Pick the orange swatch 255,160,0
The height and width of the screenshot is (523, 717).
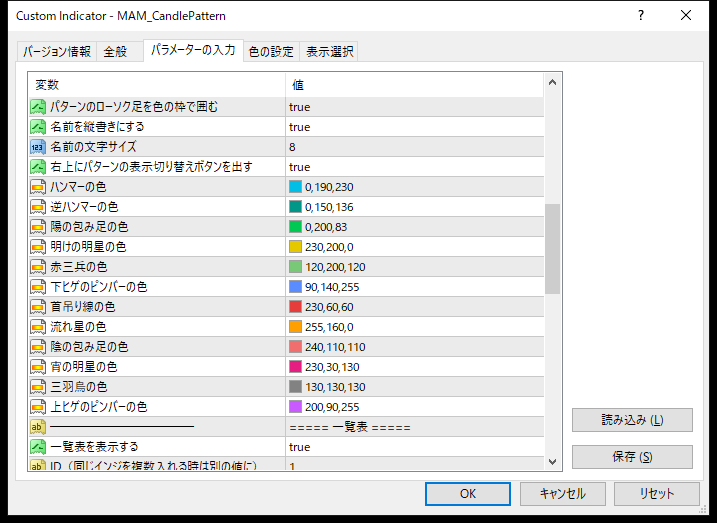pyautogui.click(x=295, y=327)
